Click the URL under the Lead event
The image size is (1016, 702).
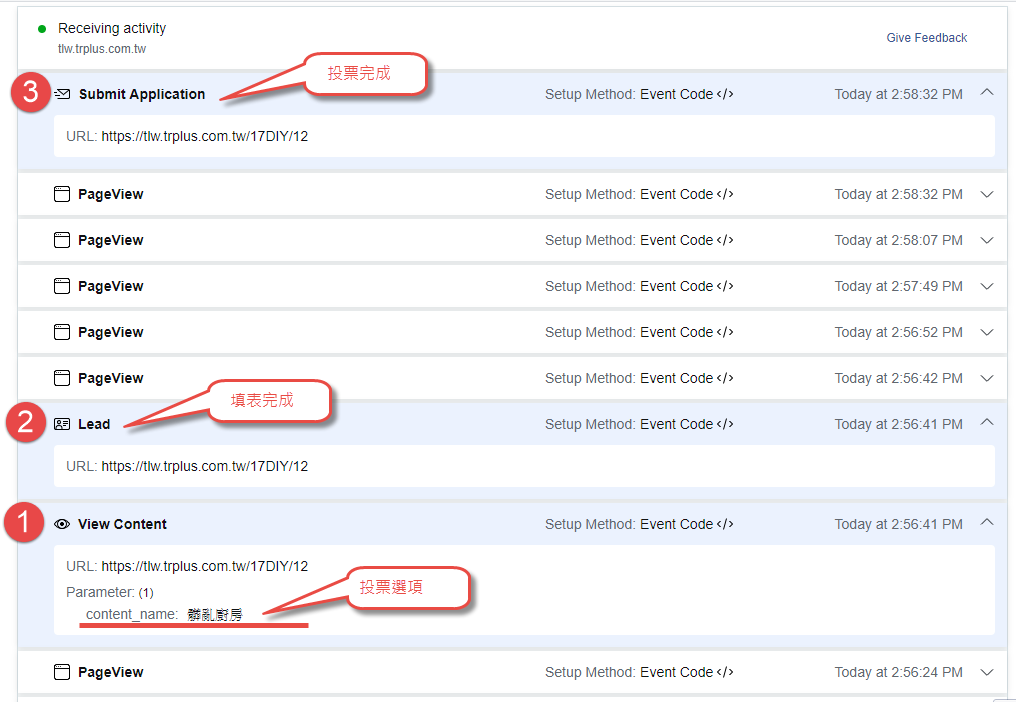click(x=204, y=466)
